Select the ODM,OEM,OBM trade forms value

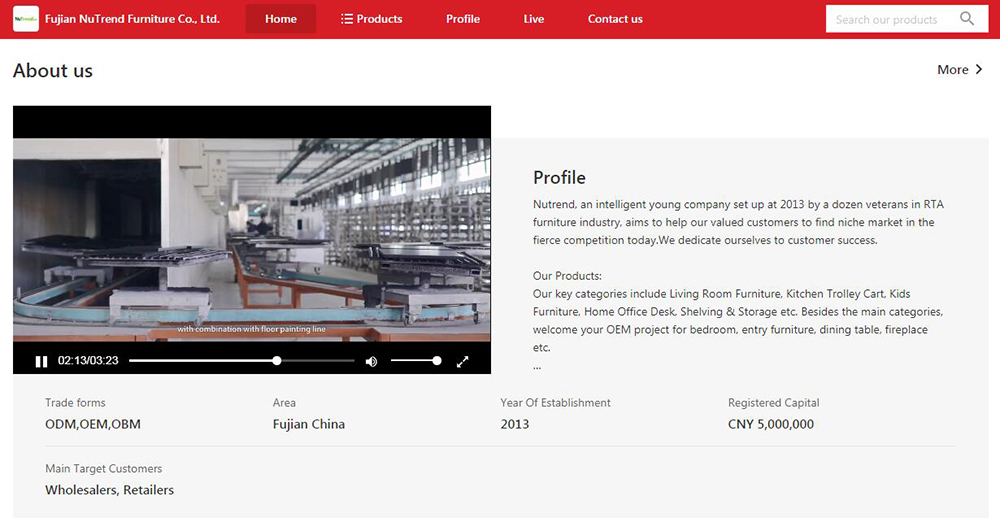pos(93,424)
